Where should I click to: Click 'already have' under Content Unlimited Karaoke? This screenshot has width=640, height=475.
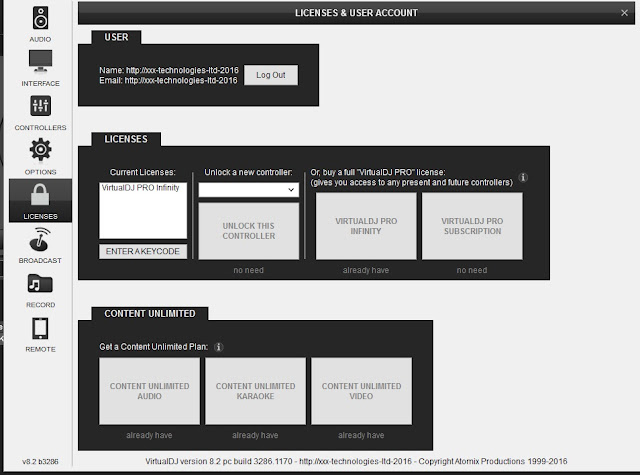[x=255, y=435]
